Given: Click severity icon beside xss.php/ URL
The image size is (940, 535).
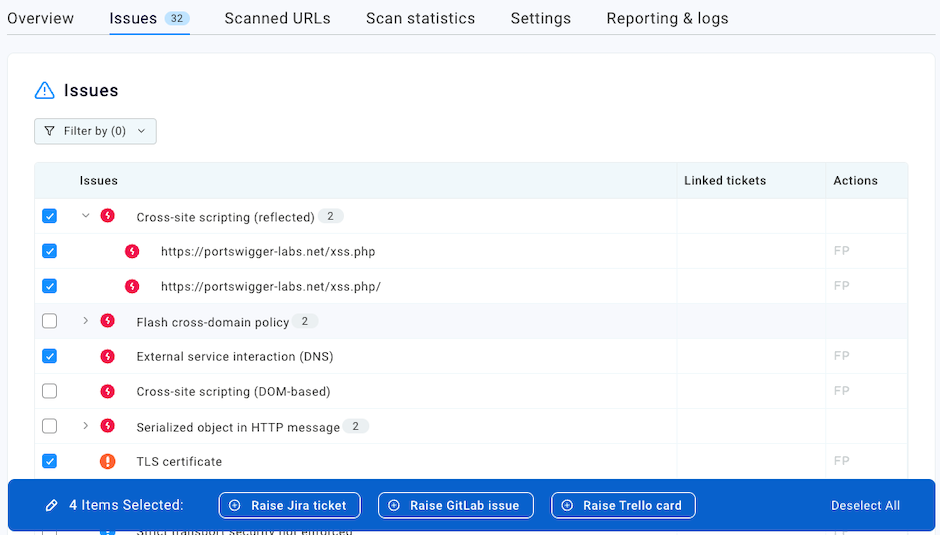Looking at the screenshot, I should 132,286.
